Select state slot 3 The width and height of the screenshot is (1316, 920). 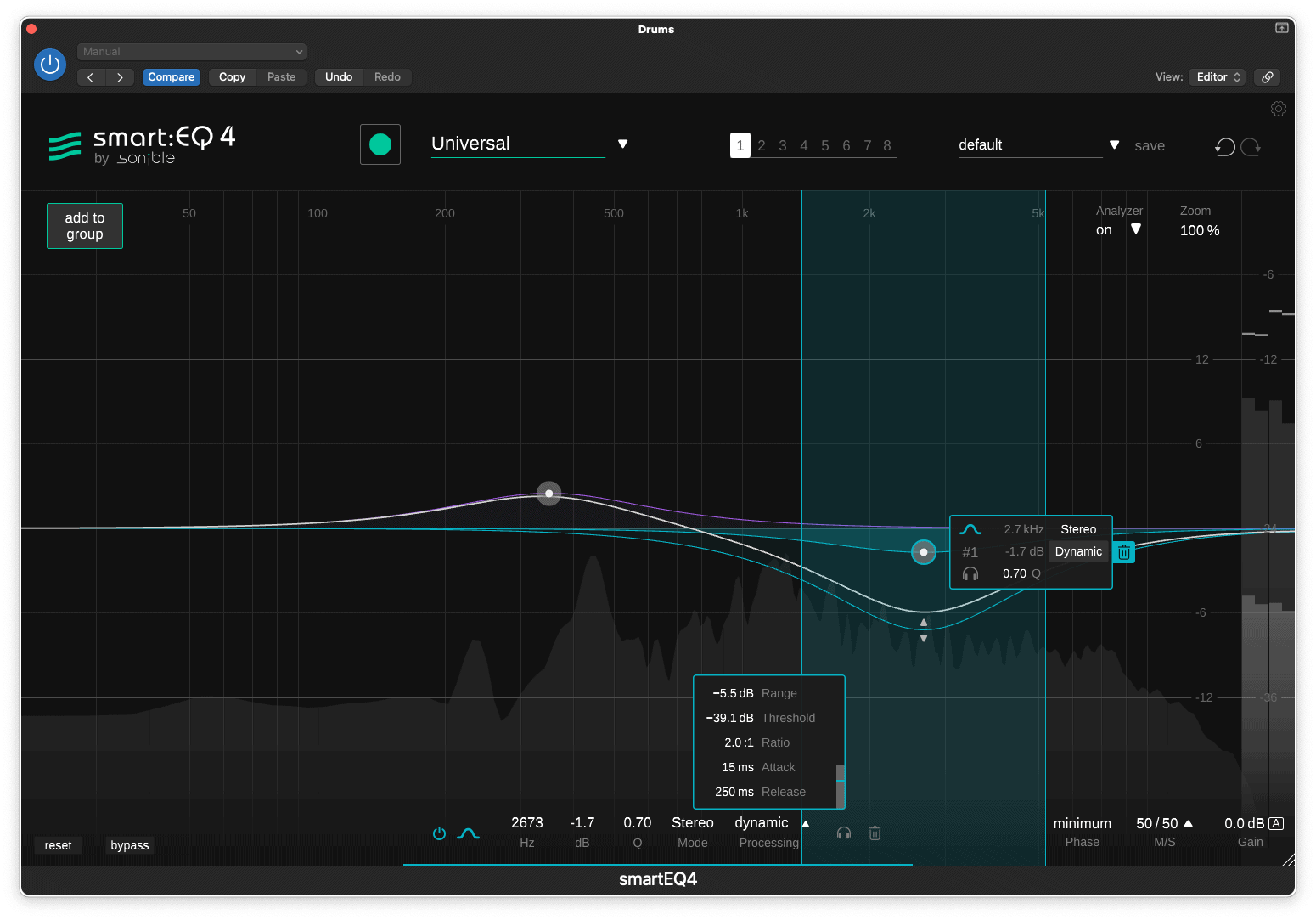783,145
